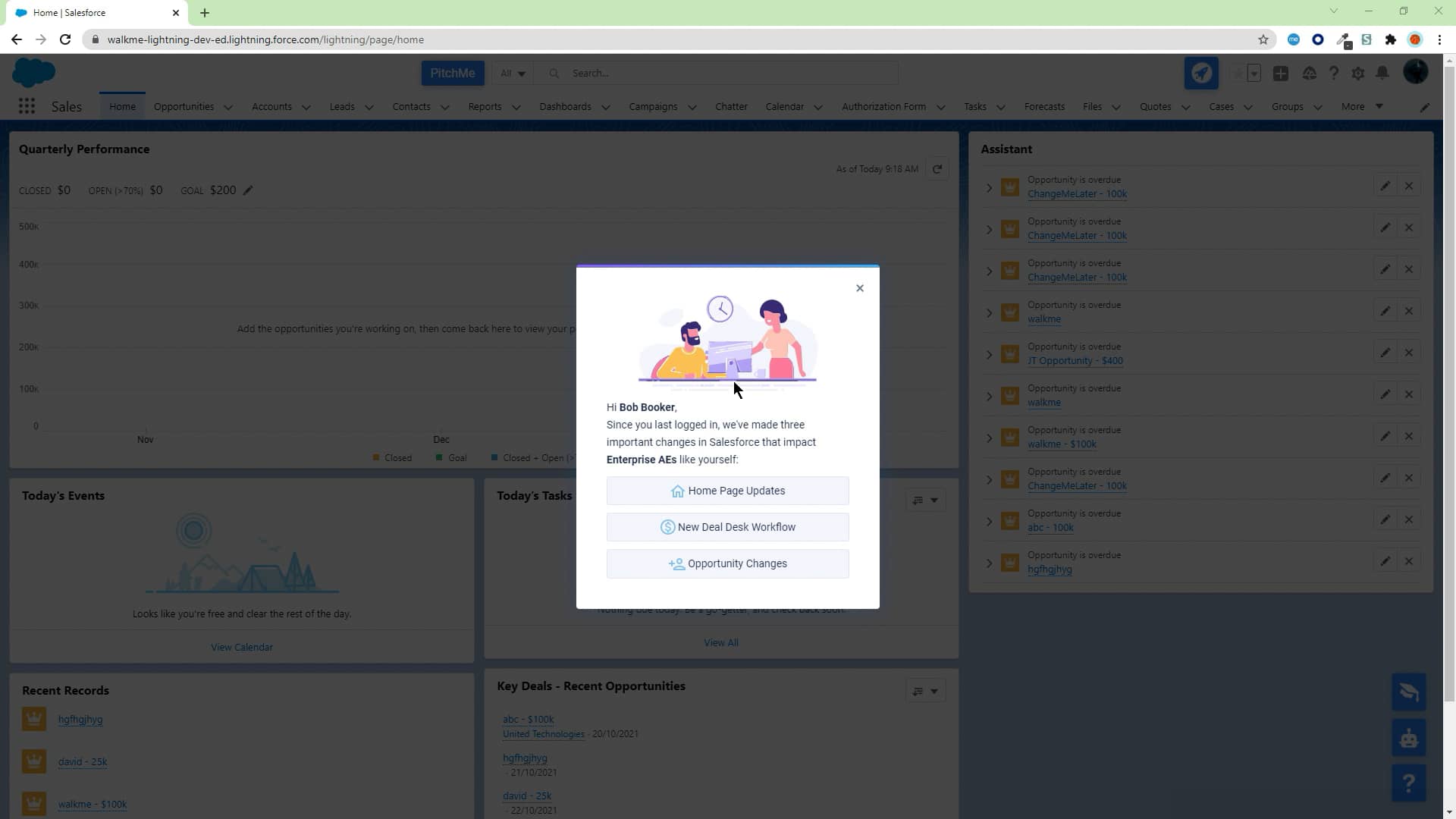
Task: Edit the JT Opportunity assistant item
Action: click(x=1385, y=352)
